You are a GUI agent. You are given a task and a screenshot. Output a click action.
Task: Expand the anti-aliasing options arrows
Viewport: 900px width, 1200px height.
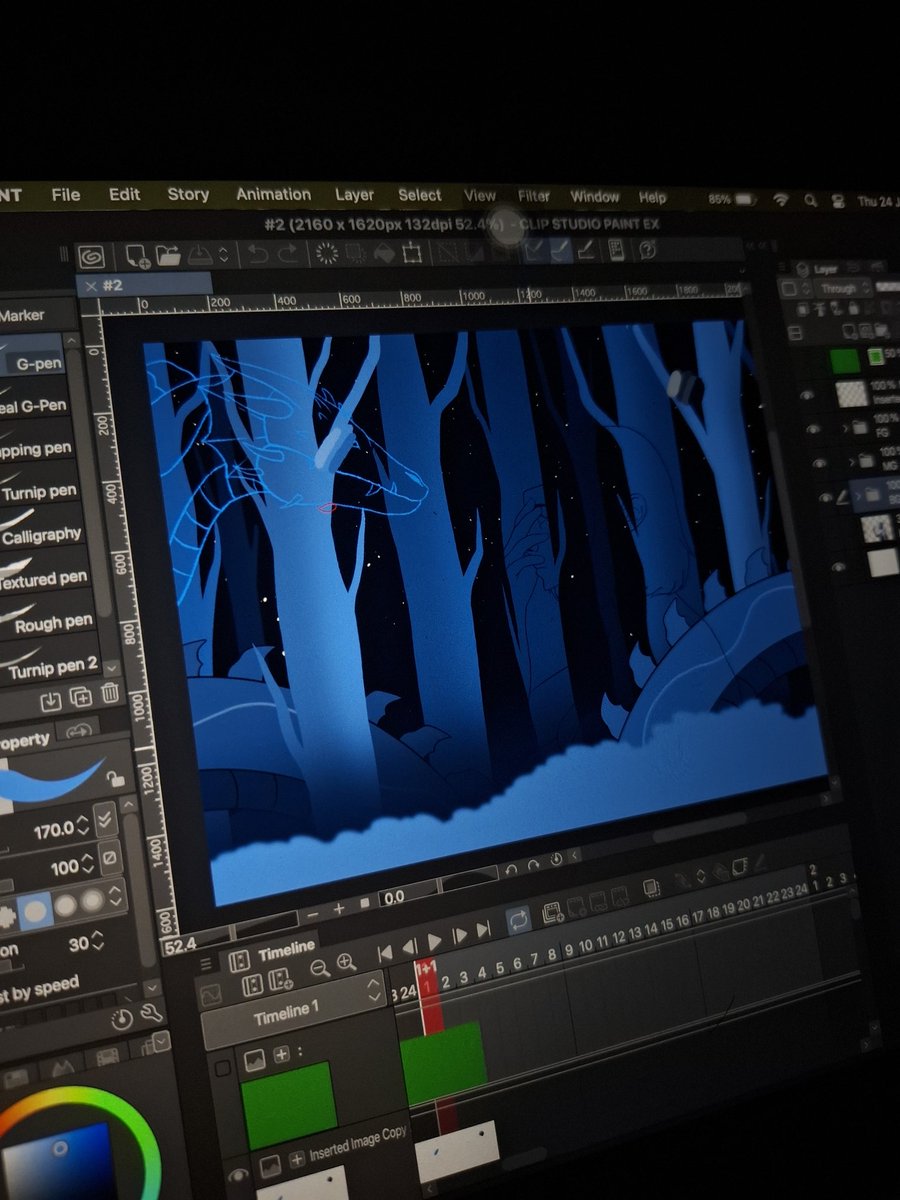click(x=117, y=895)
